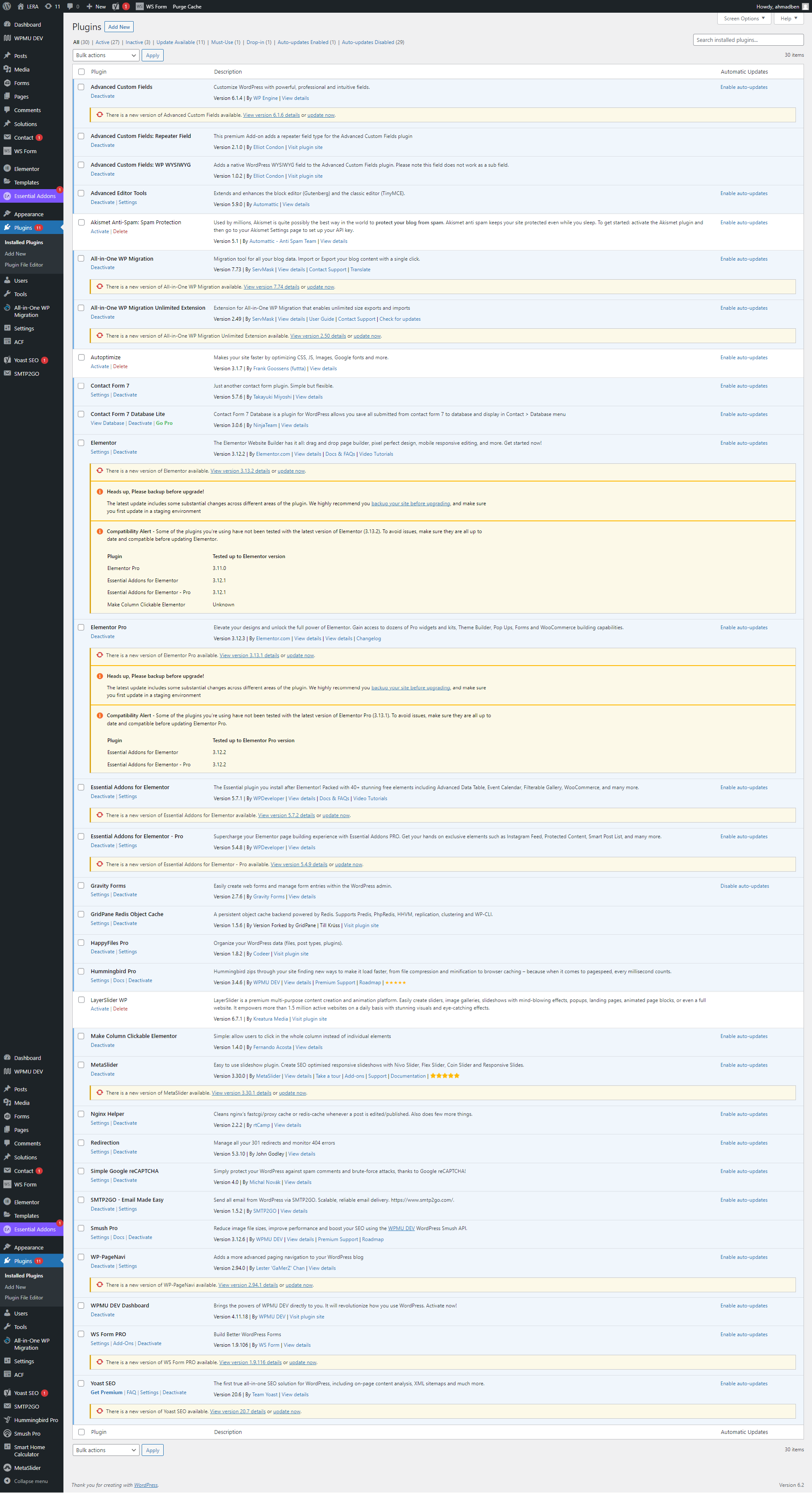Click the MetaSlider sidebar menu icon
This screenshot has height=1494, width=812.
[8, 1467]
